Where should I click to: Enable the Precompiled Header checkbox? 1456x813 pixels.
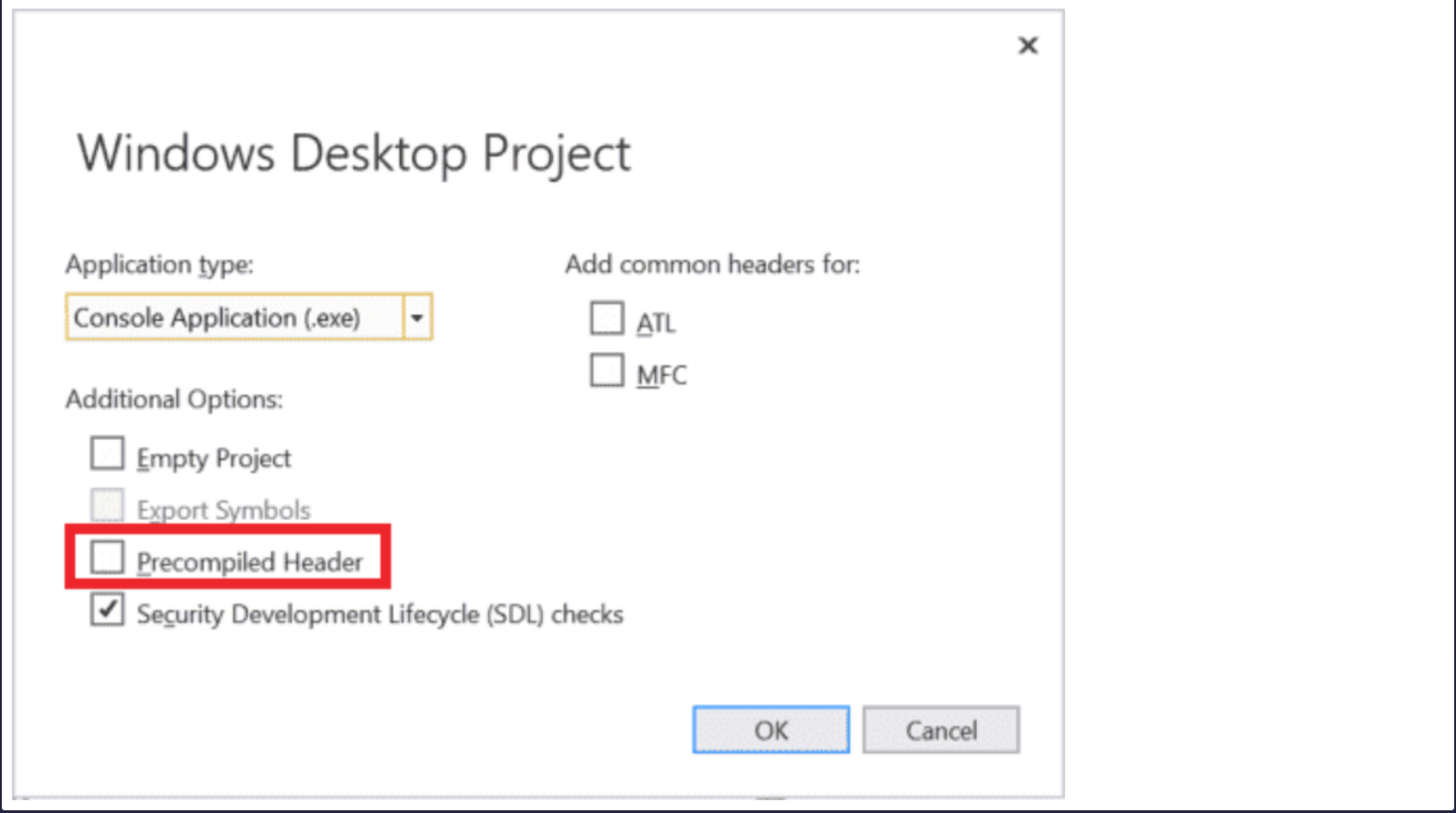[x=107, y=557]
